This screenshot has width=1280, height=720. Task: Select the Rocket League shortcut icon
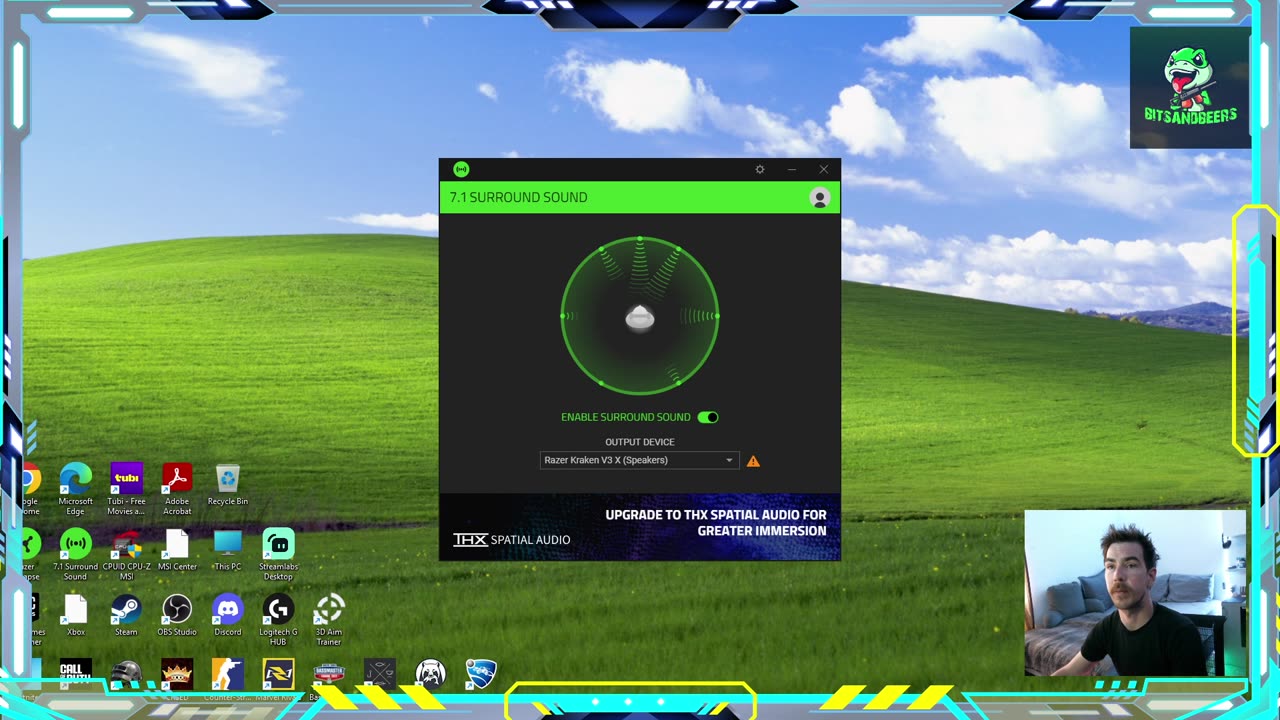point(481,674)
